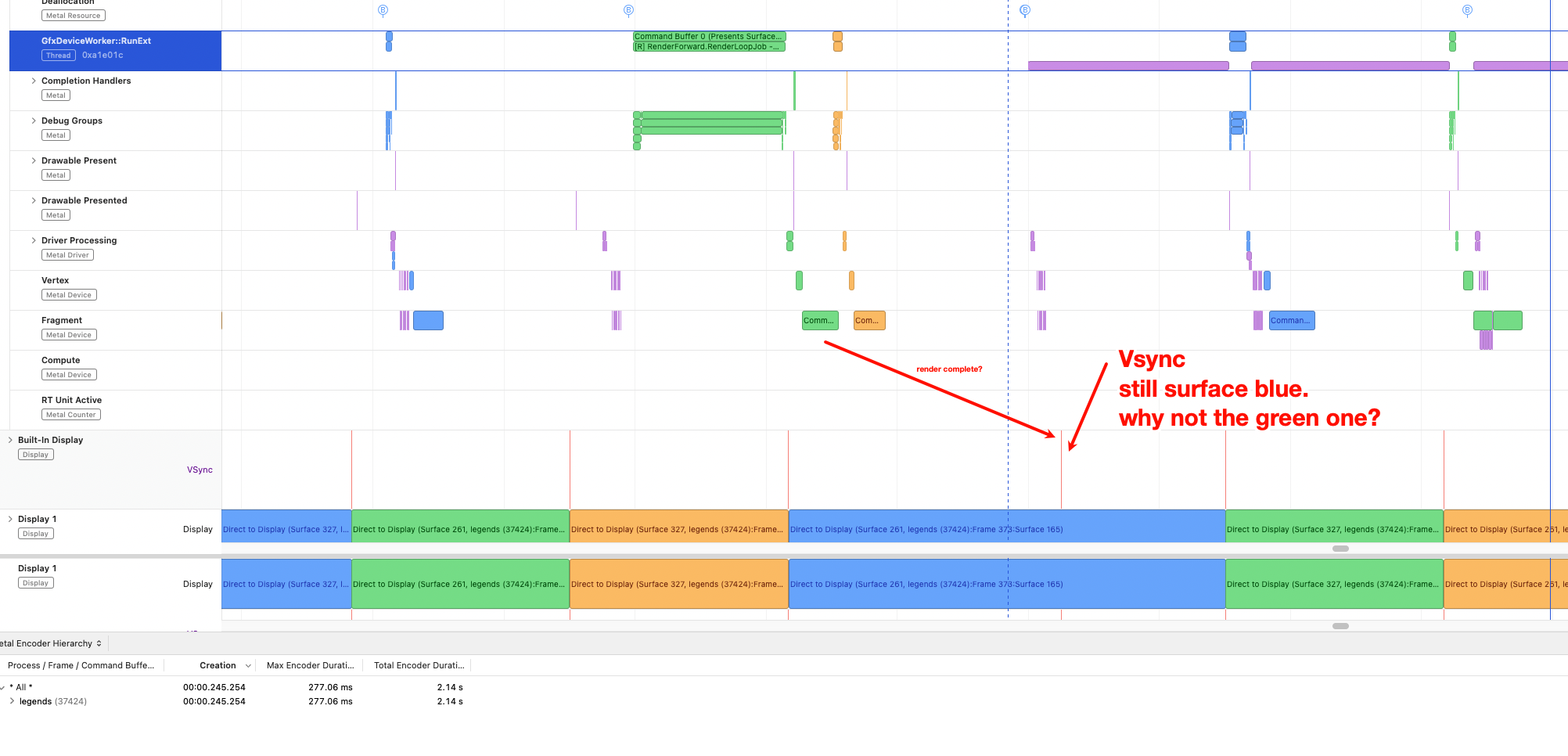Expand the Display 1 track chevron

(x=10, y=519)
